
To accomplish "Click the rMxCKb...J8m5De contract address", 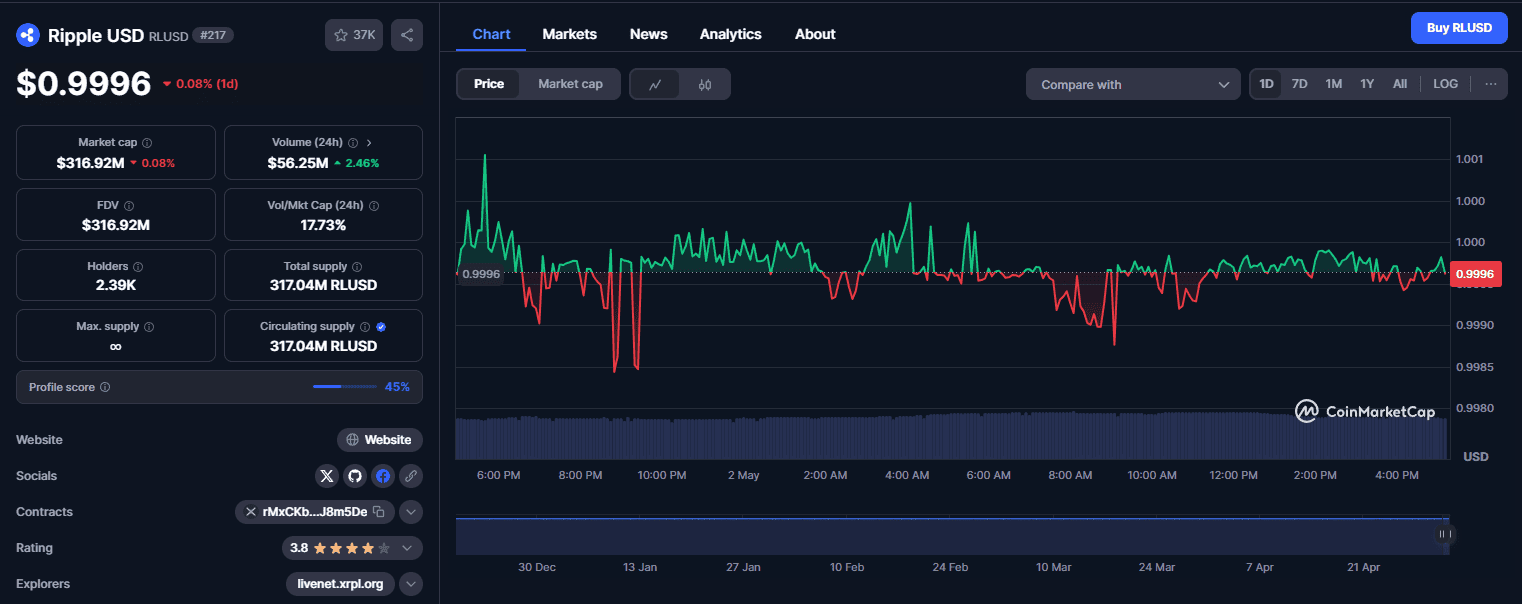I will pyautogui.click(x=314, y=512).
